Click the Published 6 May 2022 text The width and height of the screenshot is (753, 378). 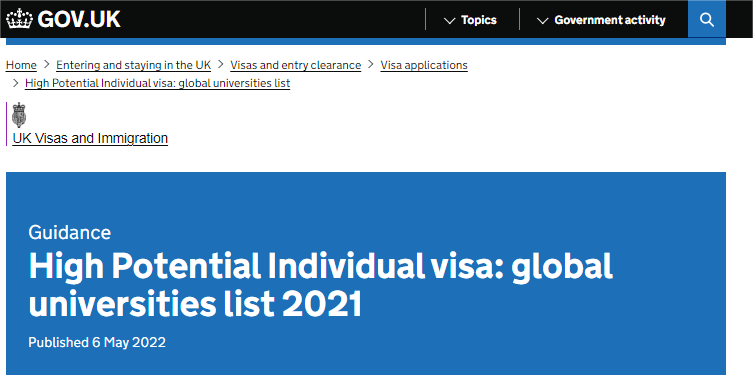pos(97,342)
